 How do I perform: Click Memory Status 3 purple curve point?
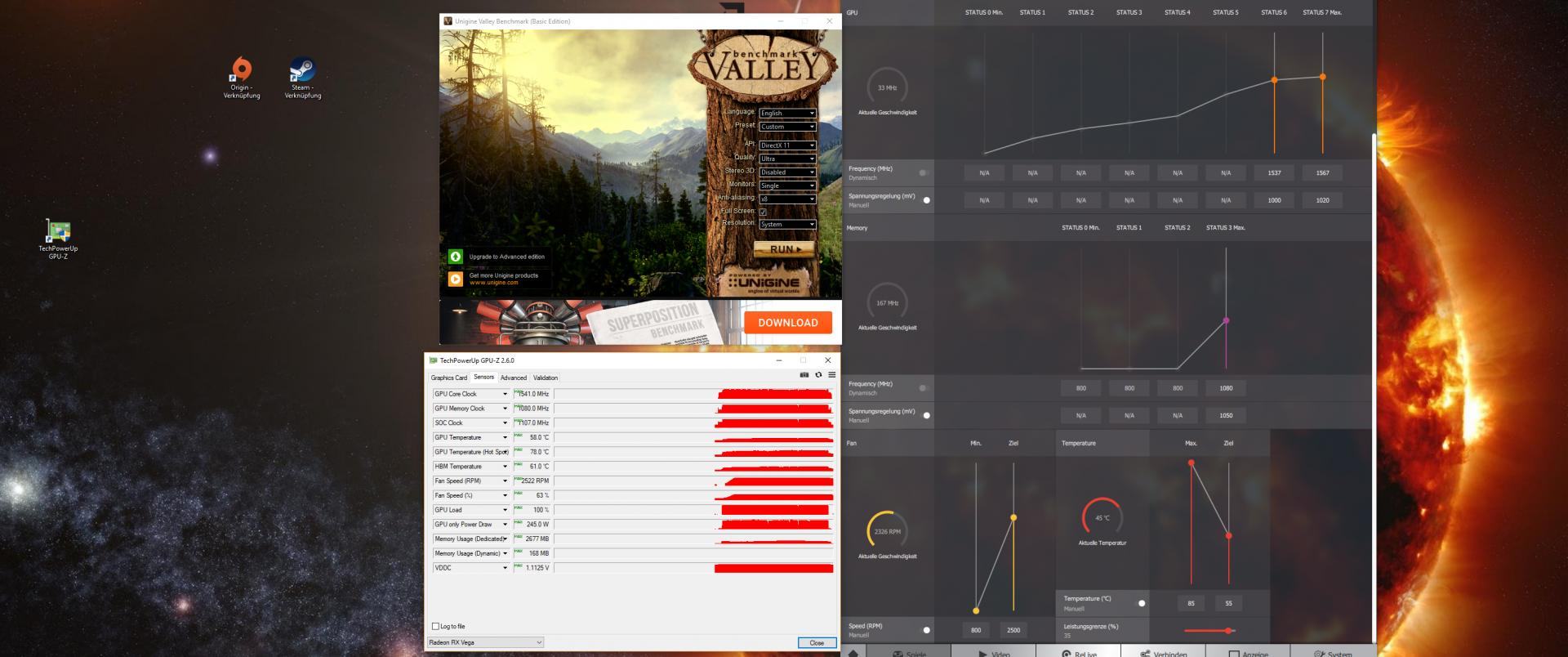coord(1226,320)
